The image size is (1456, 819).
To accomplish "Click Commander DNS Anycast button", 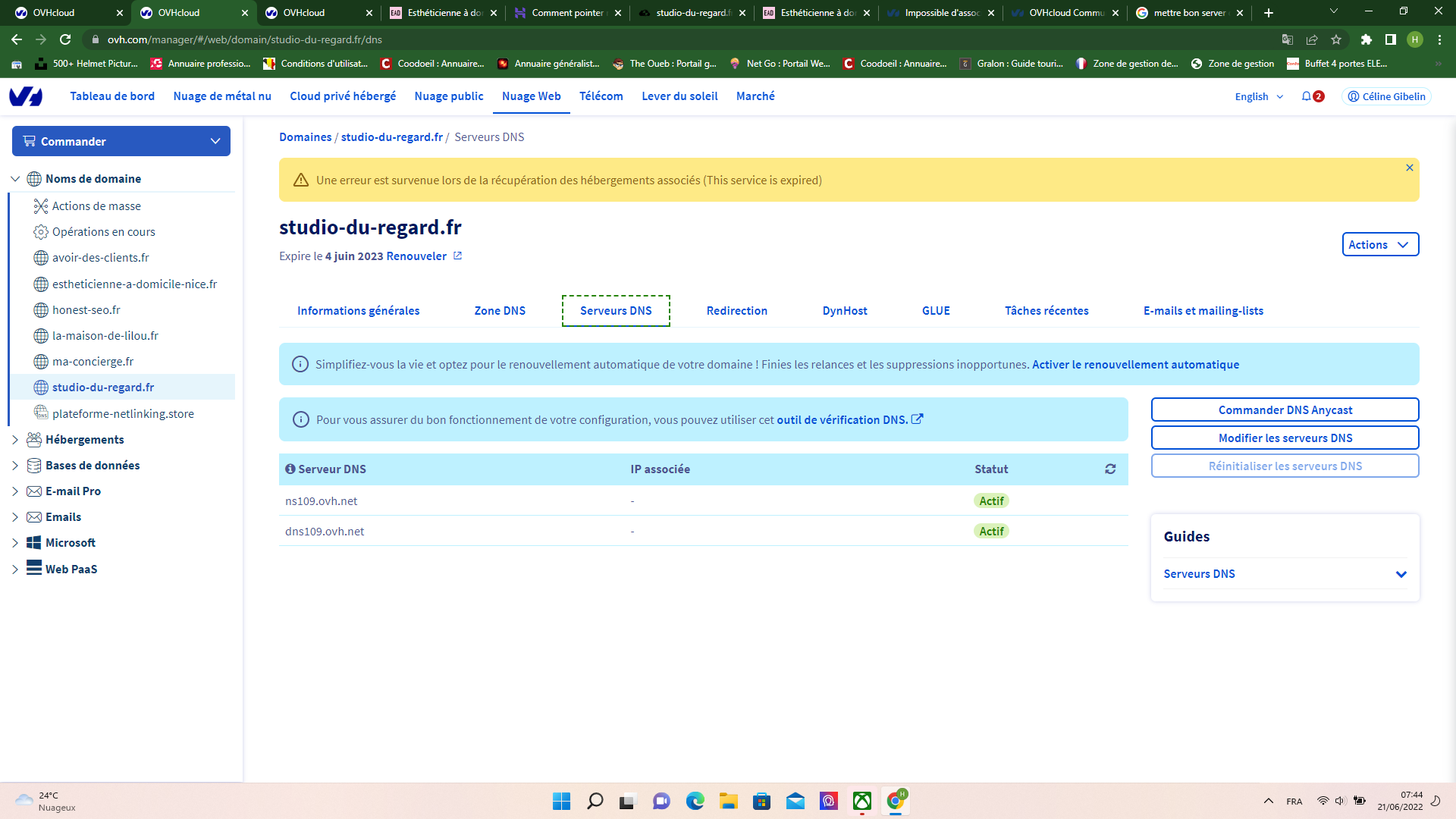I will point(1285,409).
